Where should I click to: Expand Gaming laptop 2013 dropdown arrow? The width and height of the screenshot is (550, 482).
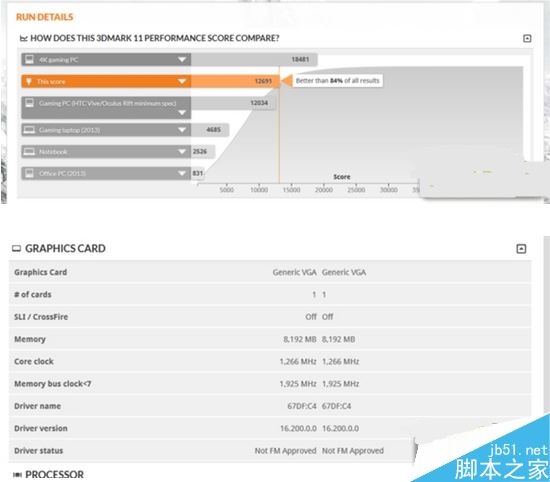[x=182, y=130]
